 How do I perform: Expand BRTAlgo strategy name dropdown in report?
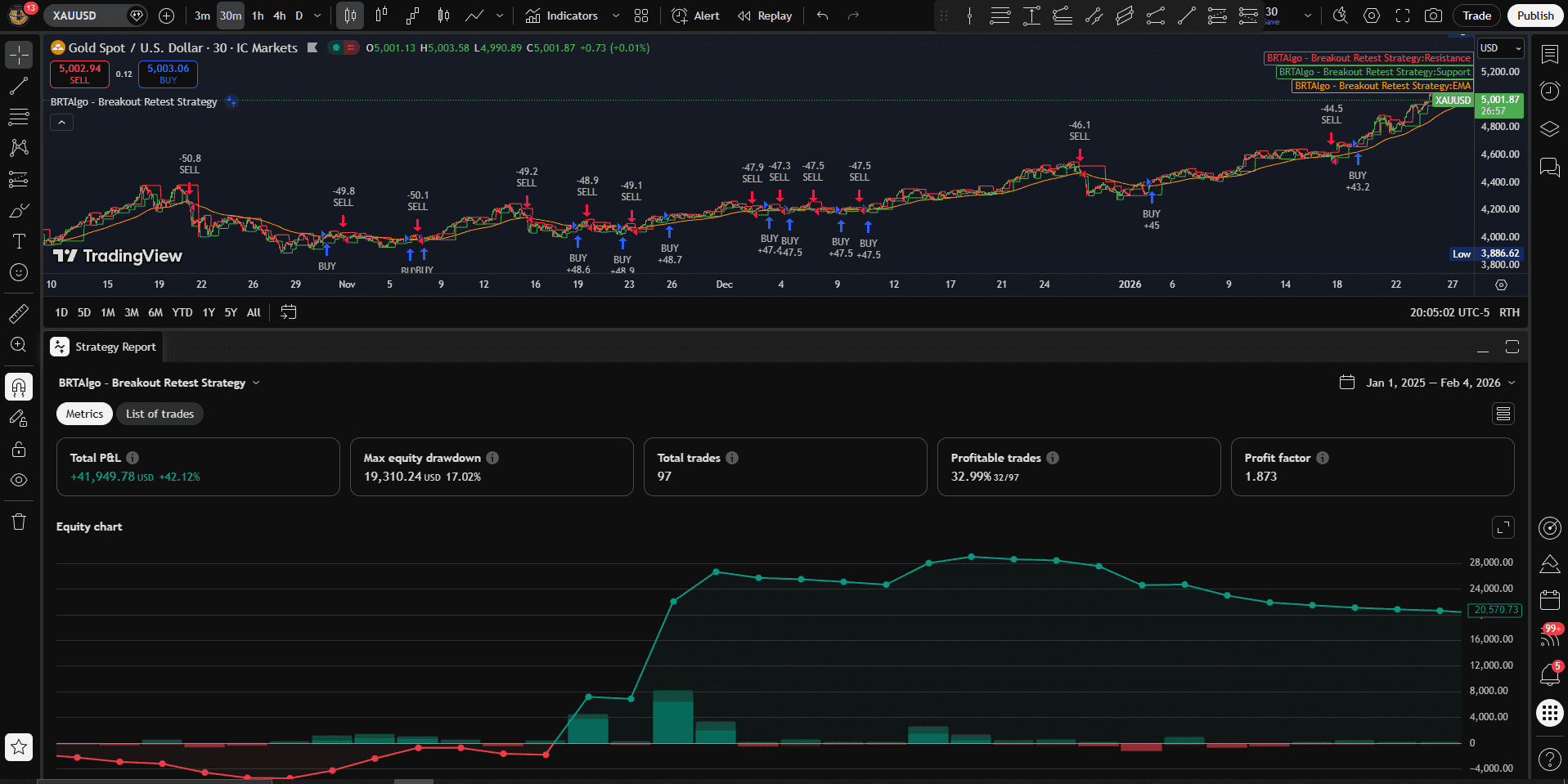256,383
